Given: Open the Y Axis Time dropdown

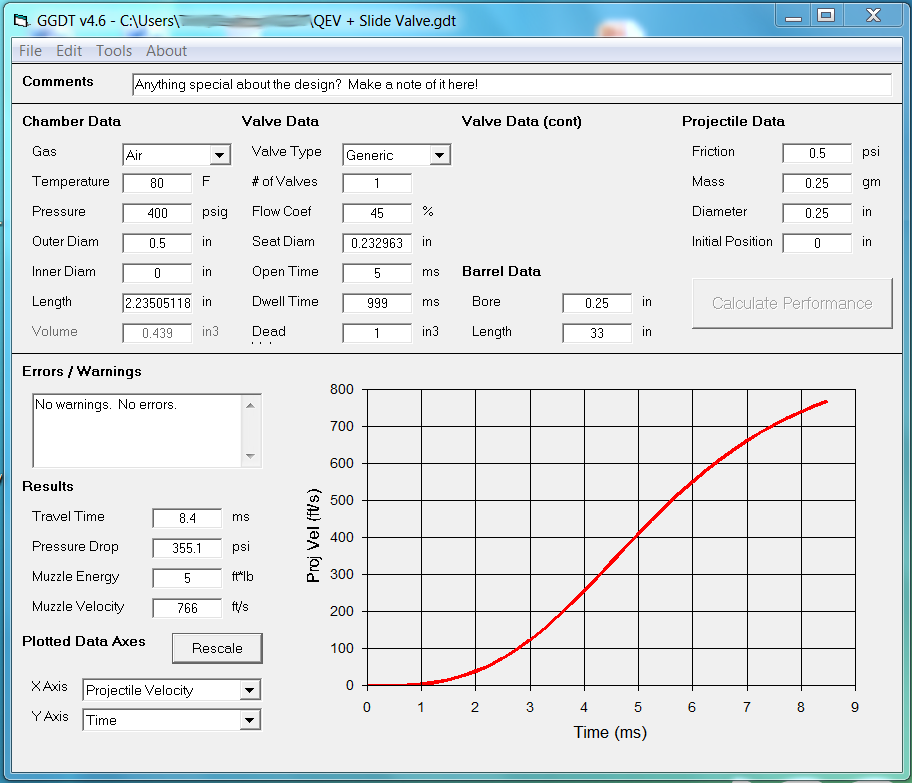Looking at the screenshot, I should pyautogui.click(x=249, y=720).
